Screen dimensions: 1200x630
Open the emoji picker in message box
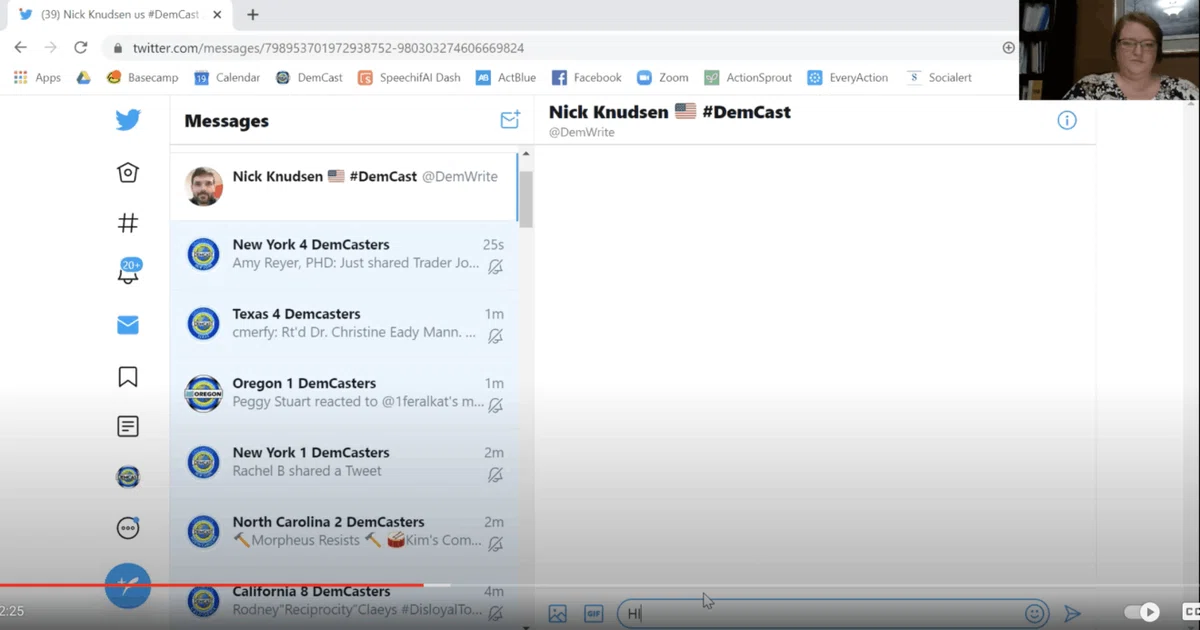[x=1034, y=614]
